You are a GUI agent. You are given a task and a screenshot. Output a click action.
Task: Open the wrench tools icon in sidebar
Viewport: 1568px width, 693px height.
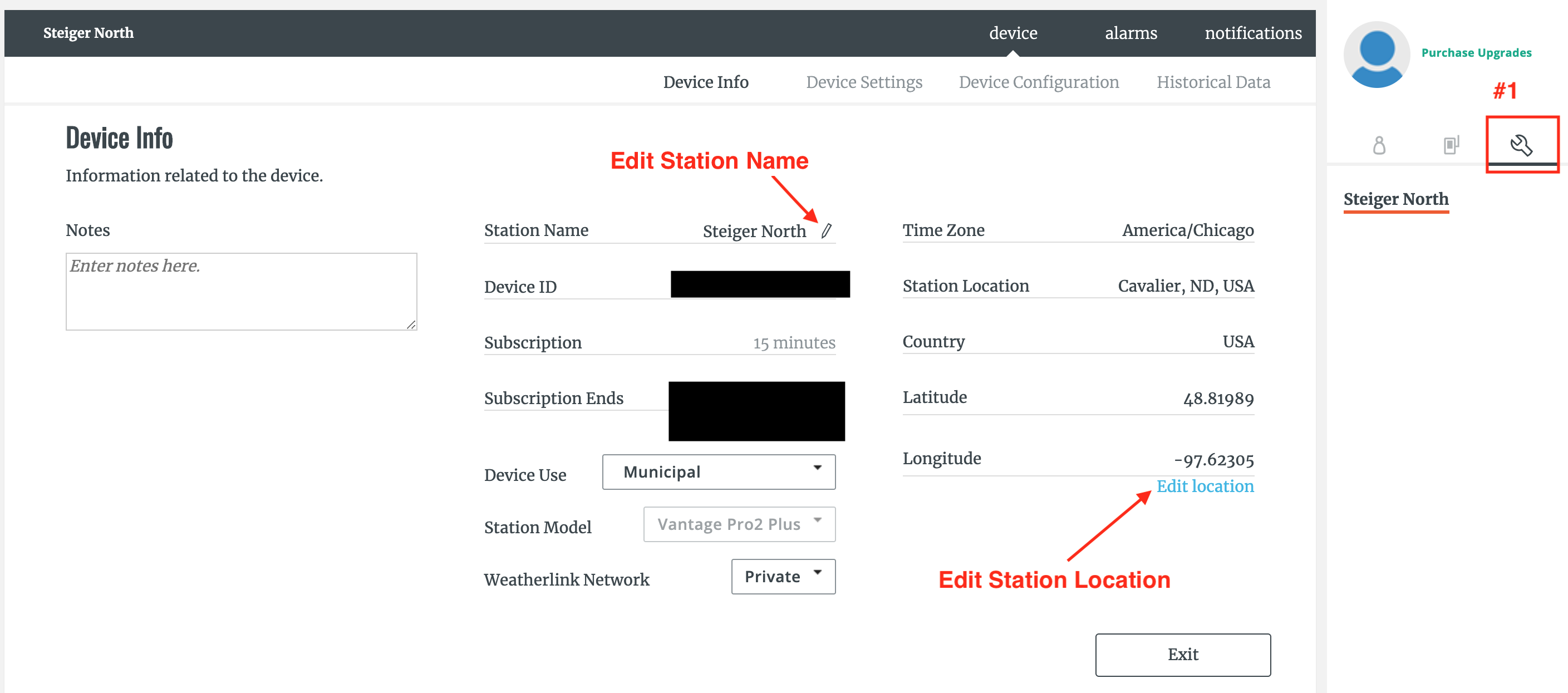click(1521, 145)
